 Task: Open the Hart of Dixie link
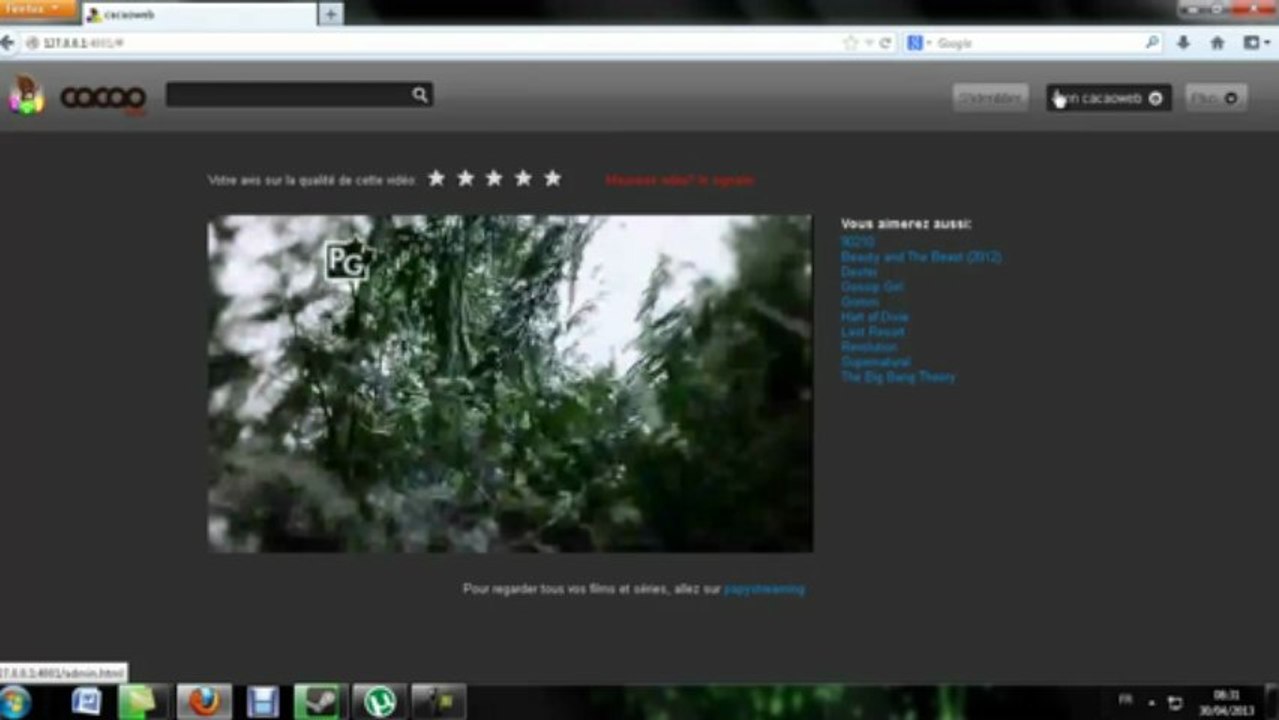pyautogui.click(x=875, y=317)
